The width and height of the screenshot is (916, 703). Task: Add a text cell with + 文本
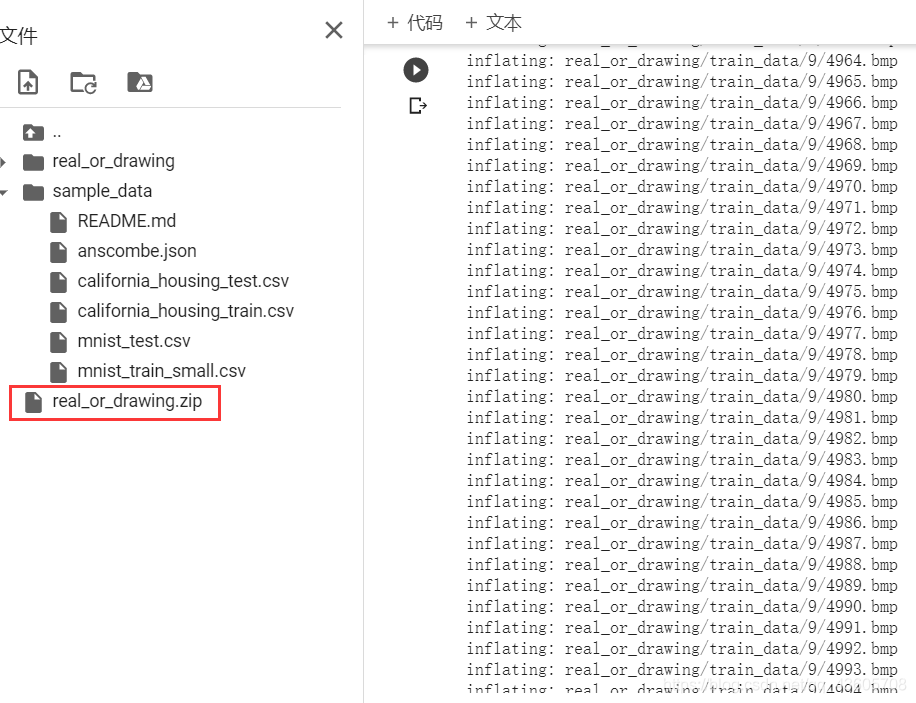pyautogui.click(x=493, y=23)
